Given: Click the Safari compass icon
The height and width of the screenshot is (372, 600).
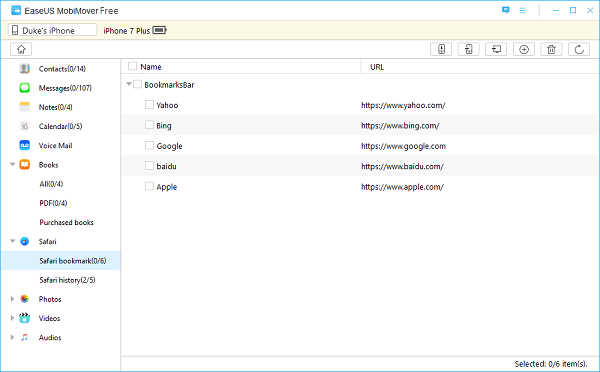Looking at the screenshot, I should point(24,241).
